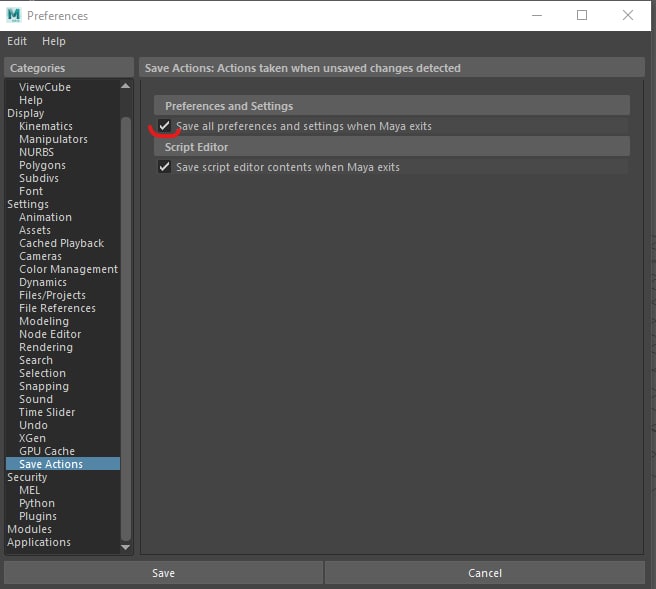The image size is (656, 589).
Task: Select Cached Playback category
Action: pyautogui.click(x=62, y=243)
